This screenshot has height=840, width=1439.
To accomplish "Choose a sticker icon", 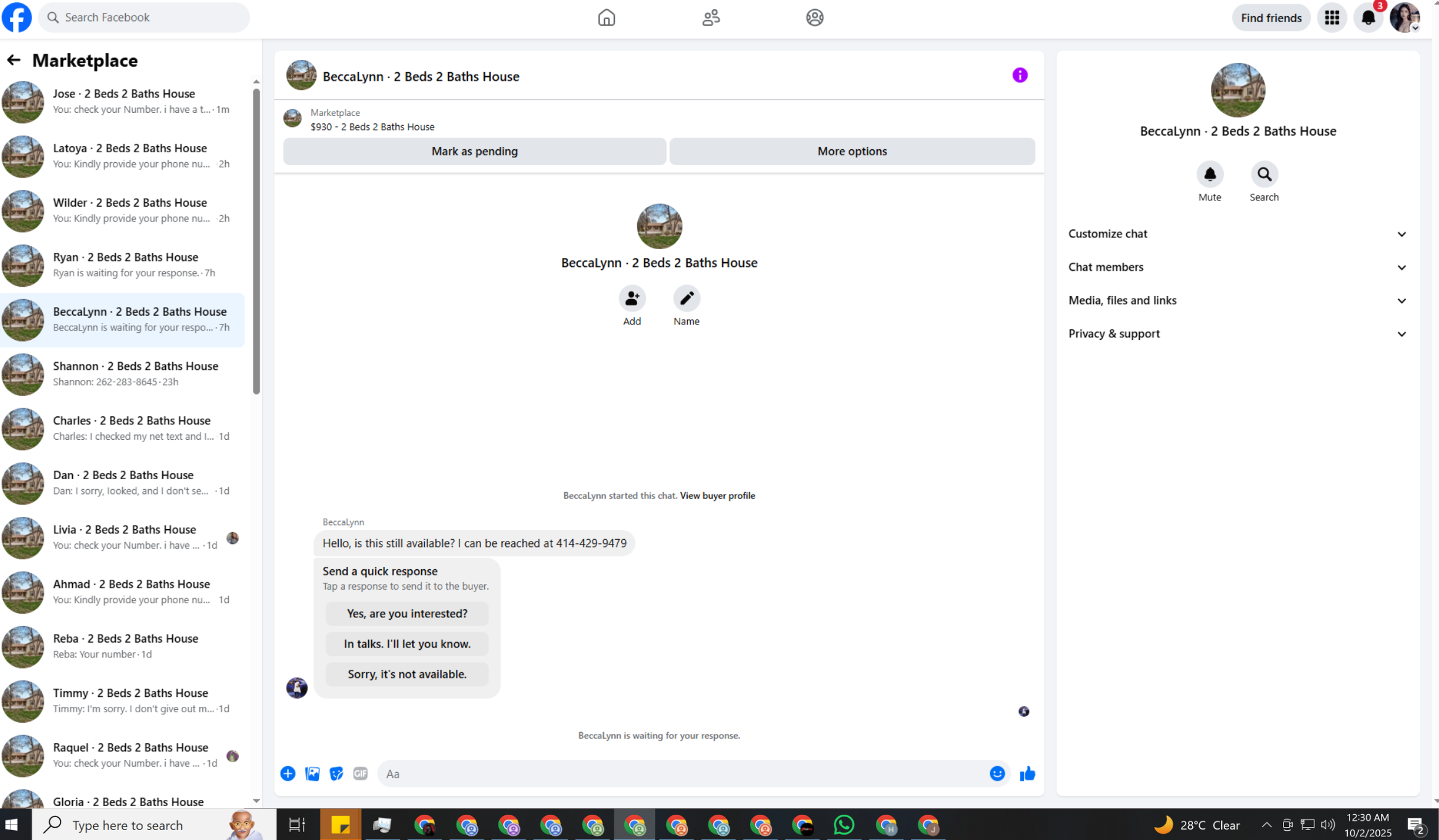I will tap(336, 773).
